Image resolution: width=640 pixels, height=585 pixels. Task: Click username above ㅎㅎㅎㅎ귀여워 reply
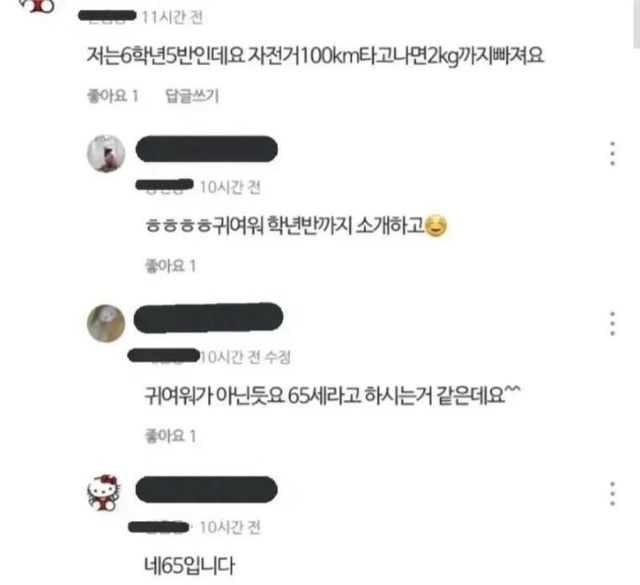coord(207,149)
